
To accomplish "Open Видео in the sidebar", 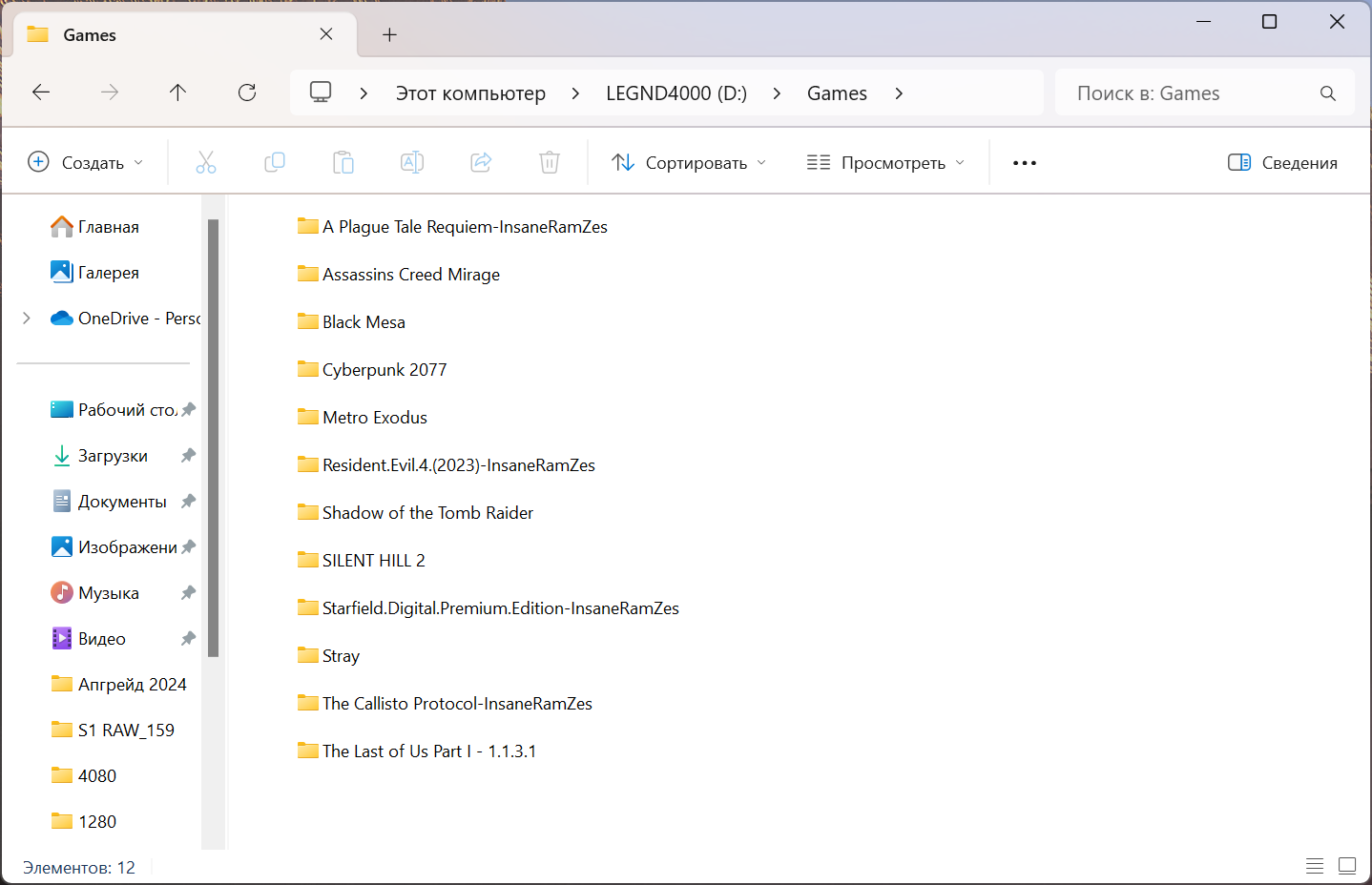I will coord(88,639).
